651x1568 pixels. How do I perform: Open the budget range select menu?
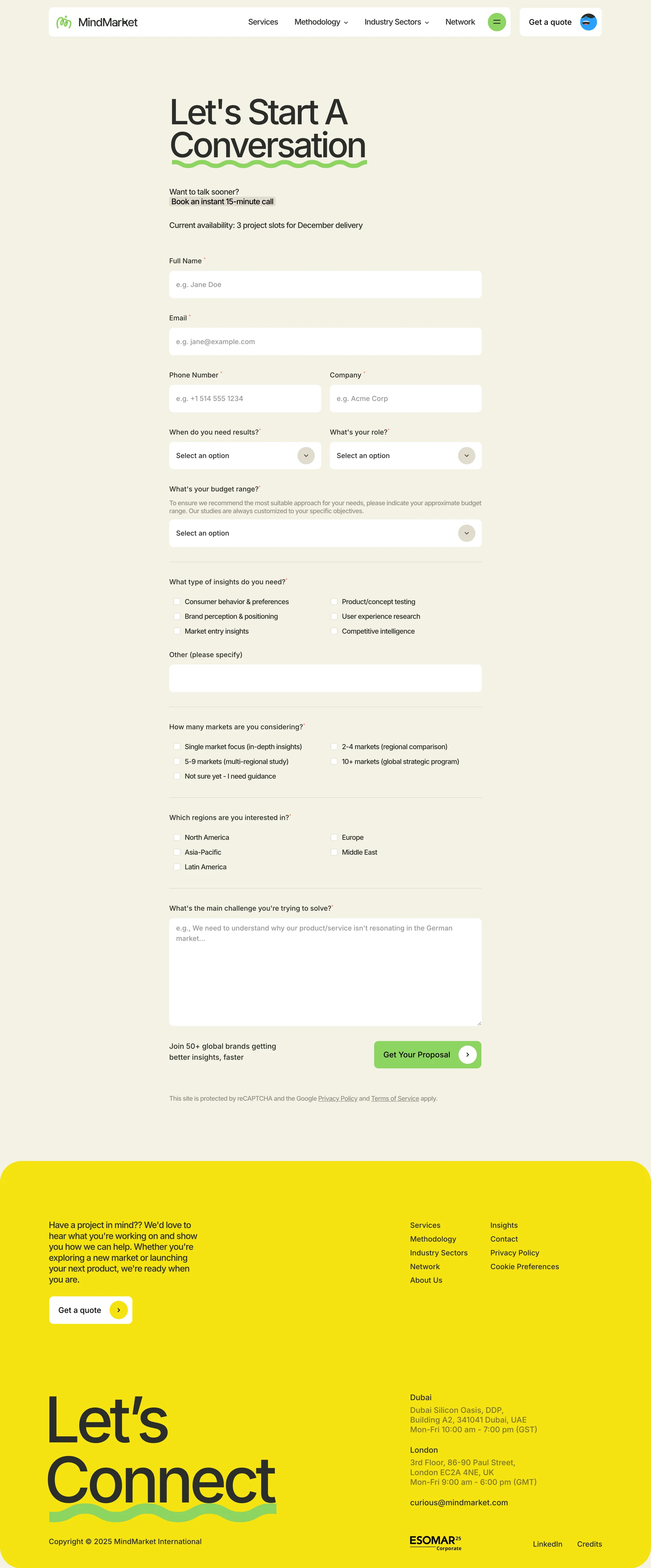pyautogui.click(x=325, y=533)
